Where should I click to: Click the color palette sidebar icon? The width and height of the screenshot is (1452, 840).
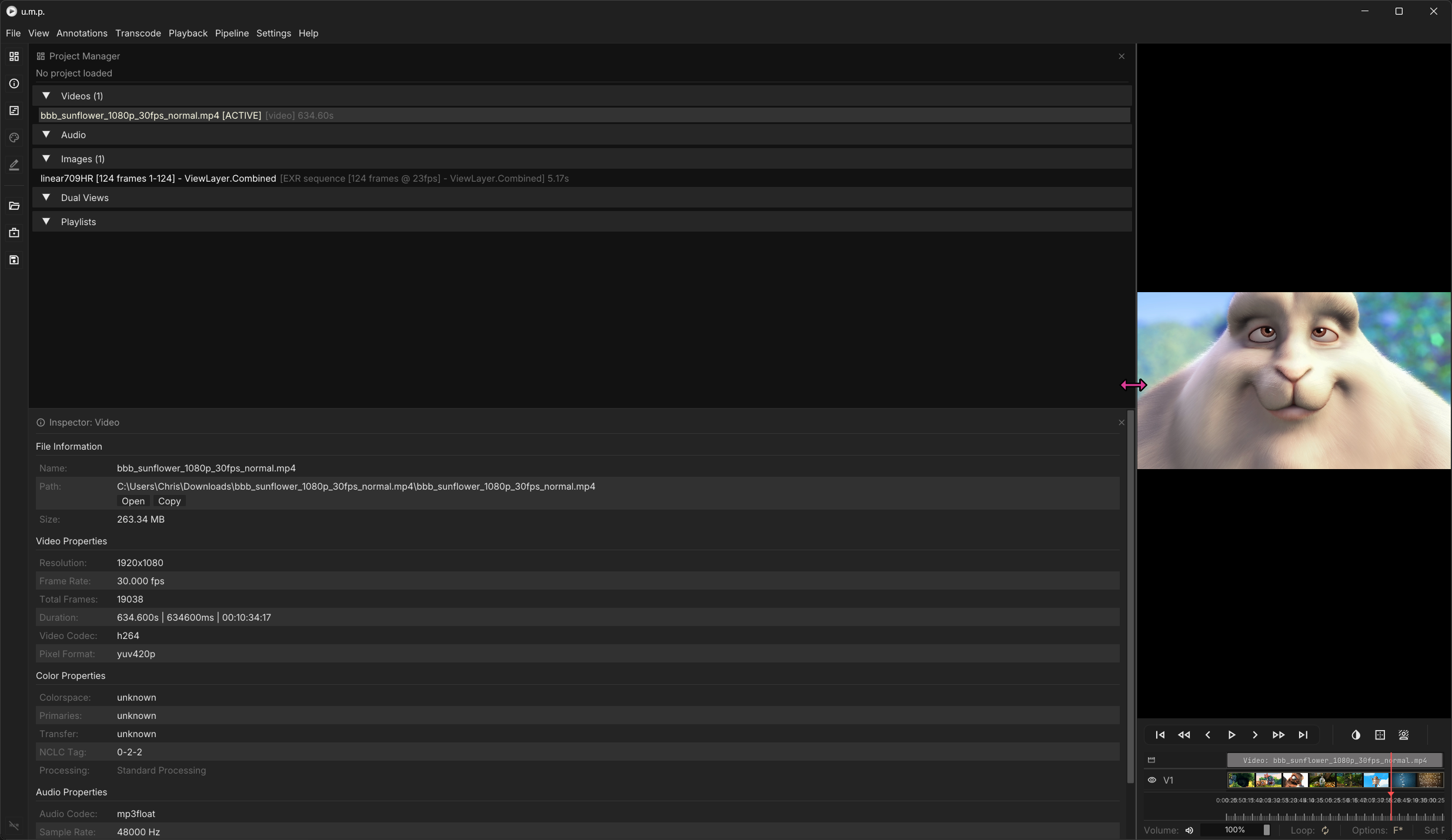click(14, 138)
